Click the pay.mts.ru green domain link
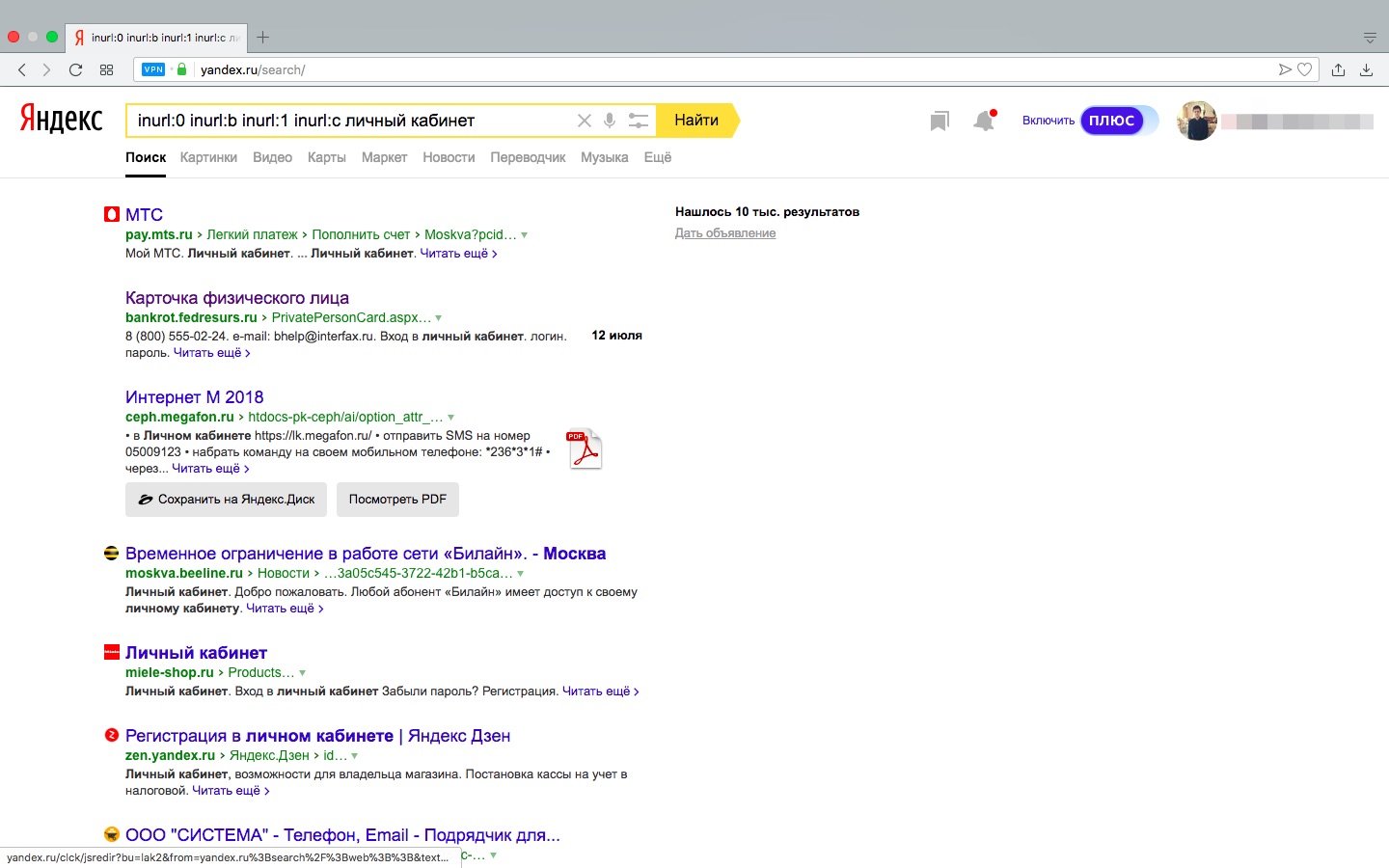The width and height of the screenshot is (1389, 868). [159, 234]
